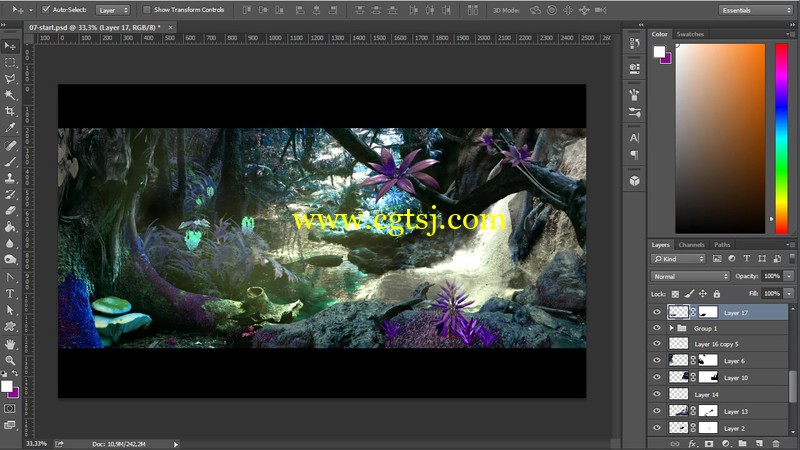Add a layer mask from Layers panel
The image size is (800, 450).
coord(709,444)
